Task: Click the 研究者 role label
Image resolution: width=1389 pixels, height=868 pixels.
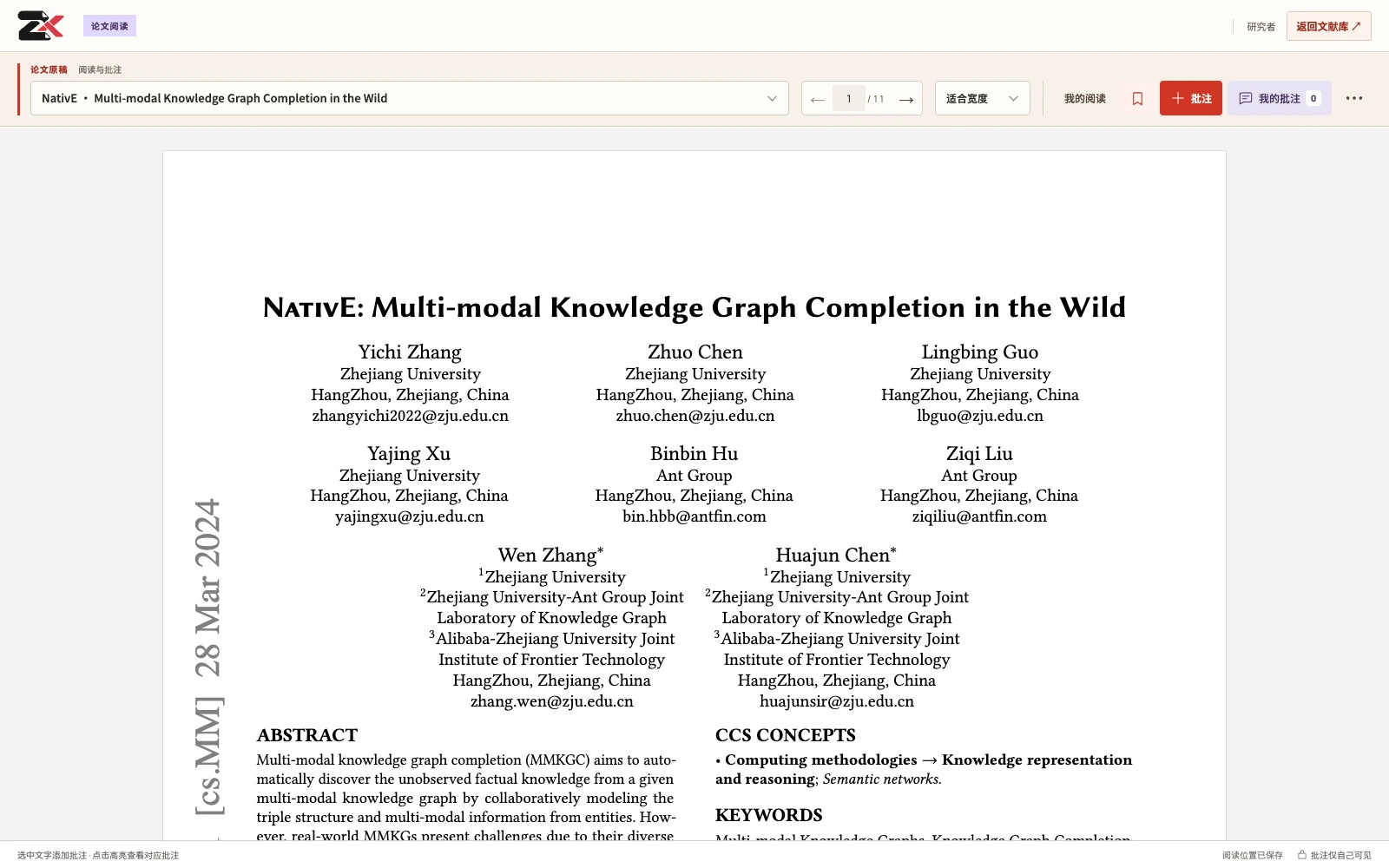Action: 1261,27
